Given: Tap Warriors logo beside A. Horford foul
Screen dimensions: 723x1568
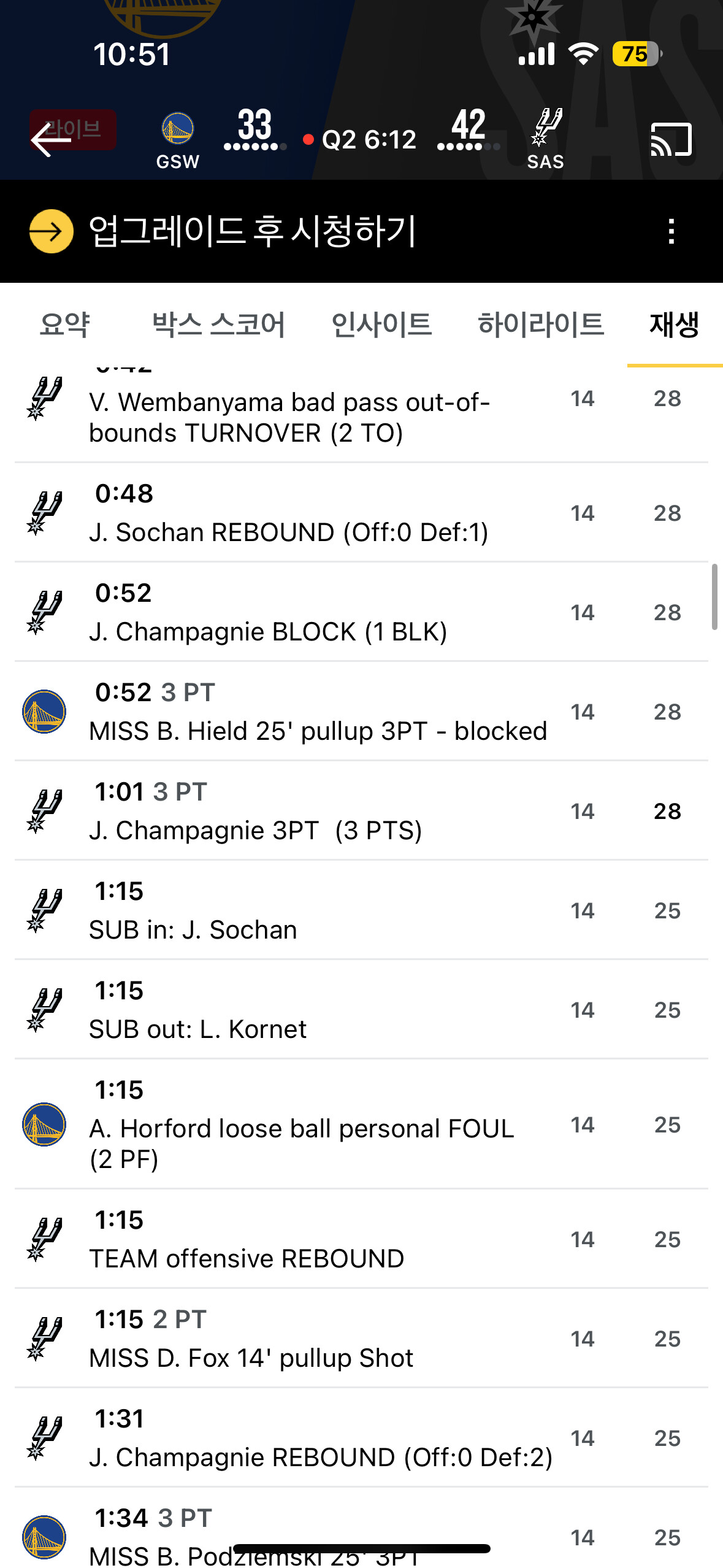Looking at the screenshot, I should [x=44, y=1124].
